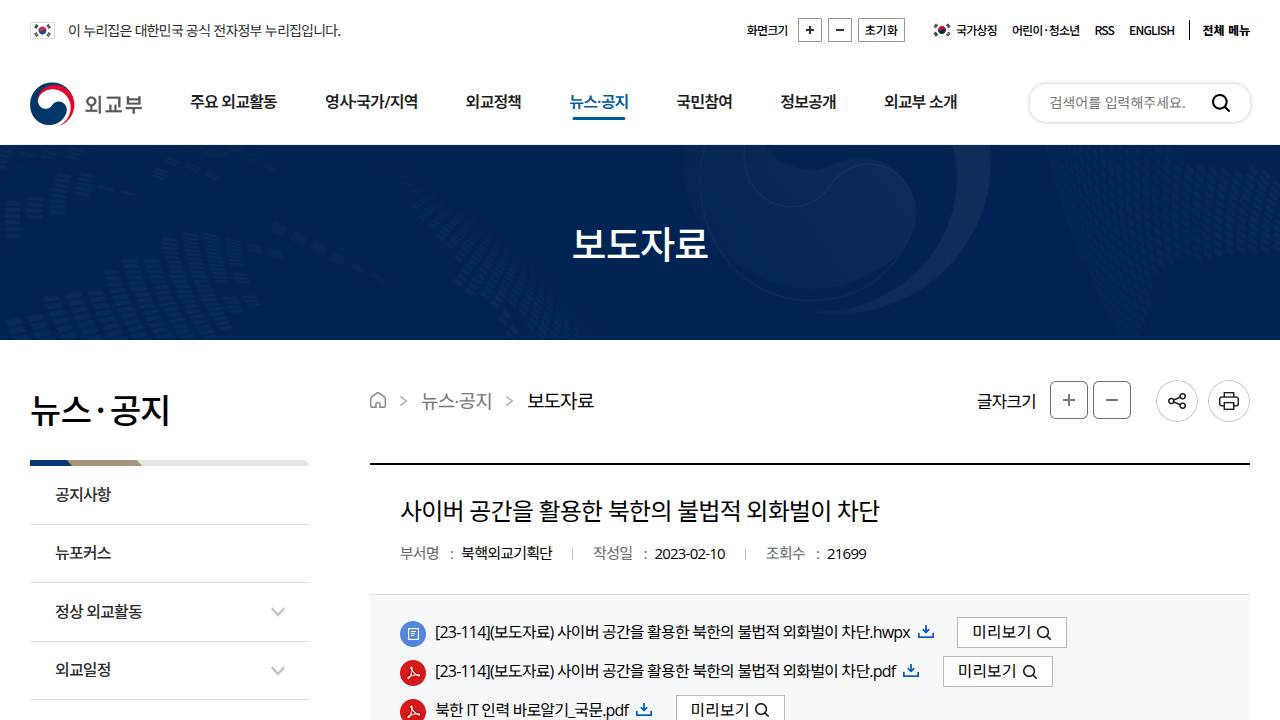Viewport: 1280px width, 720px height.
Task: Open 영사·국가/지역 menu
Action: 372,102
